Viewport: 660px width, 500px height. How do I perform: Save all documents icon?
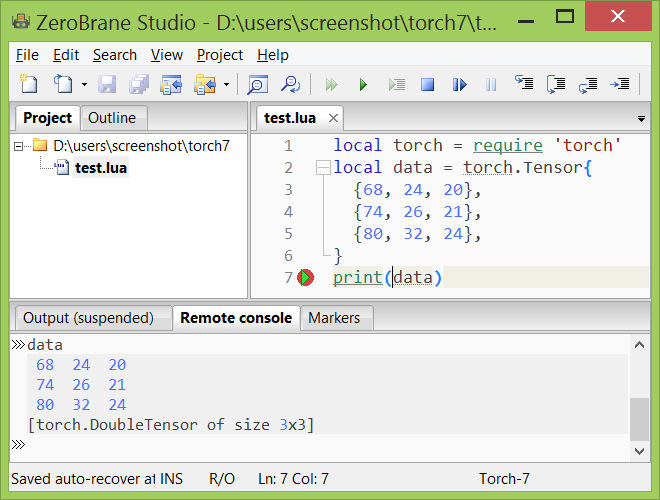139,84
